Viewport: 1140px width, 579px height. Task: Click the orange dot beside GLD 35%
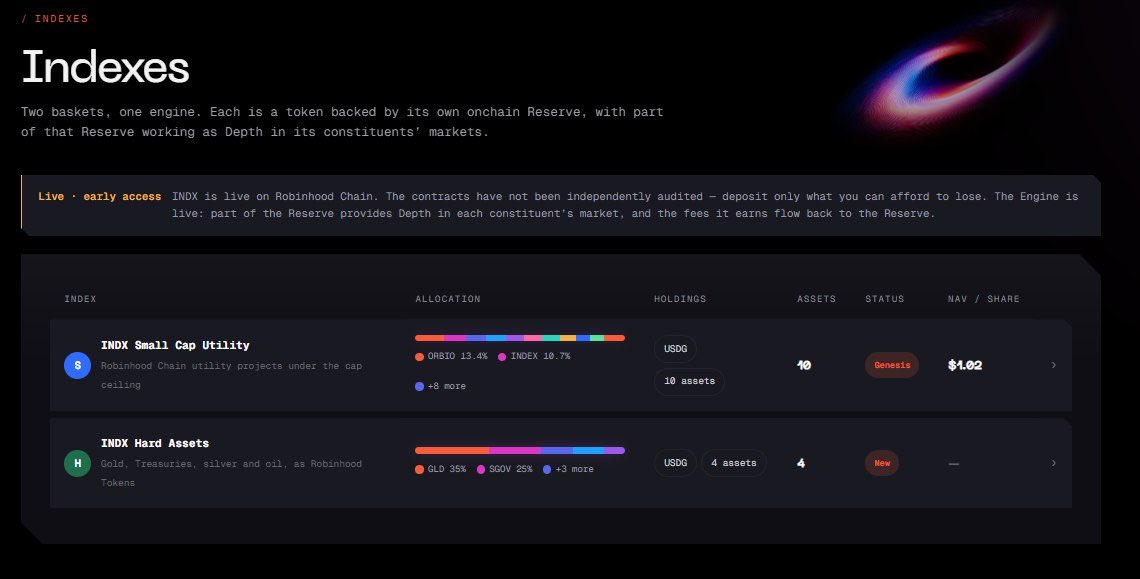pyautogui.click(x=420, y=469)
